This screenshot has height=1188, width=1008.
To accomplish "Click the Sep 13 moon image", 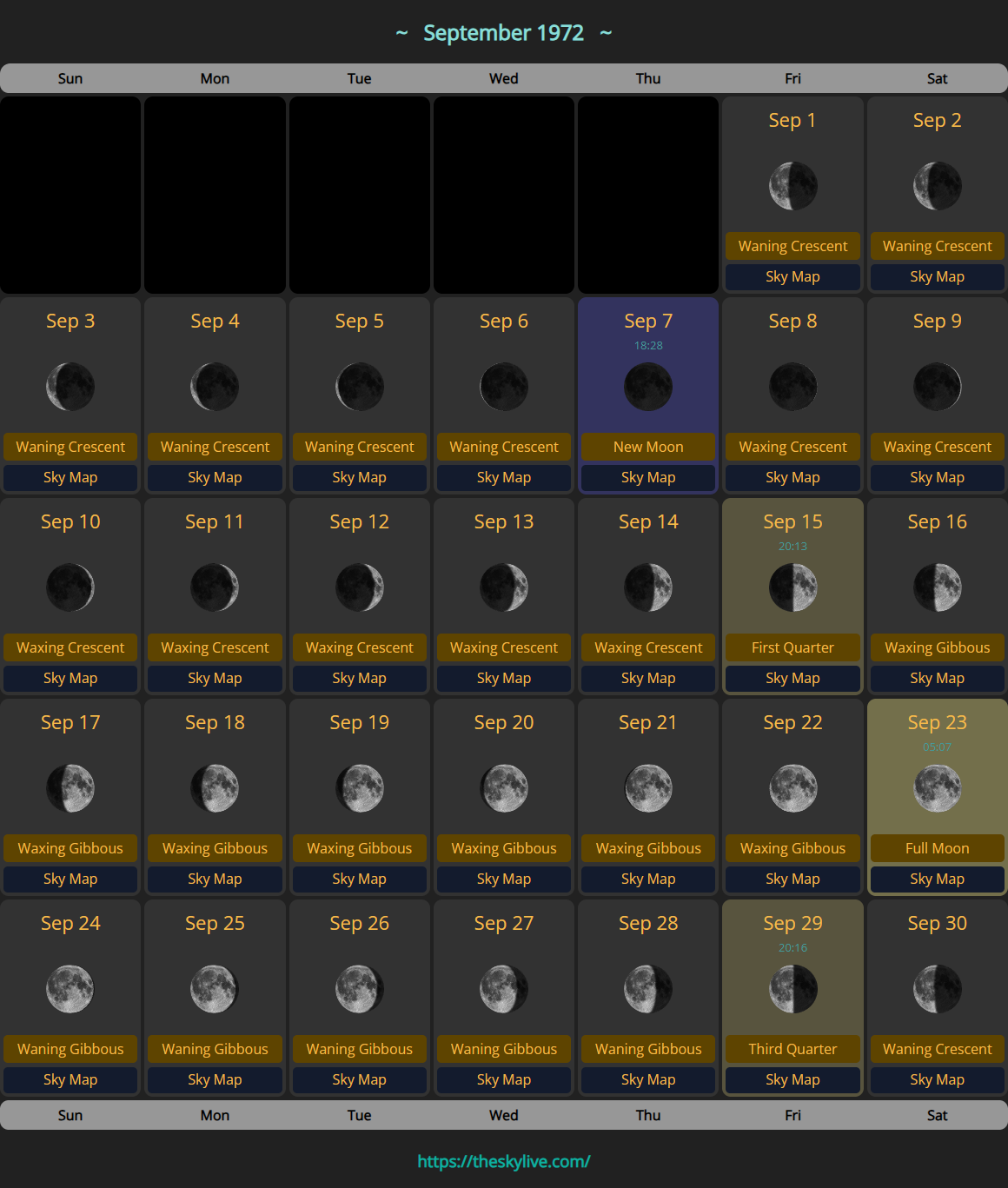I will click(x=504, y=587).
